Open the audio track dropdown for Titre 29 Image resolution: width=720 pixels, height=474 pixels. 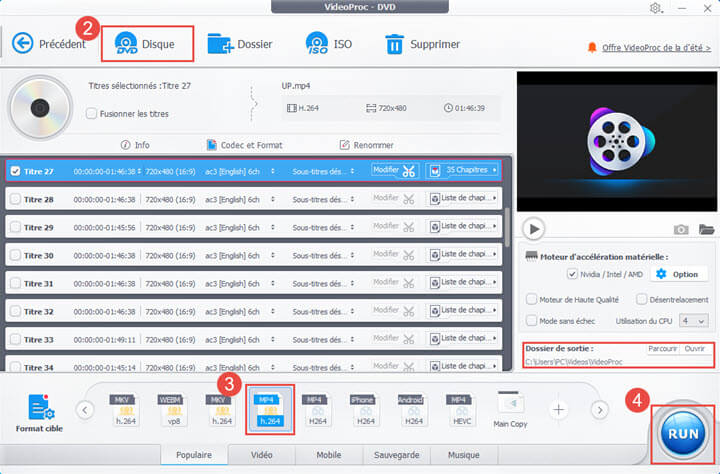click(x=273, y=227)
